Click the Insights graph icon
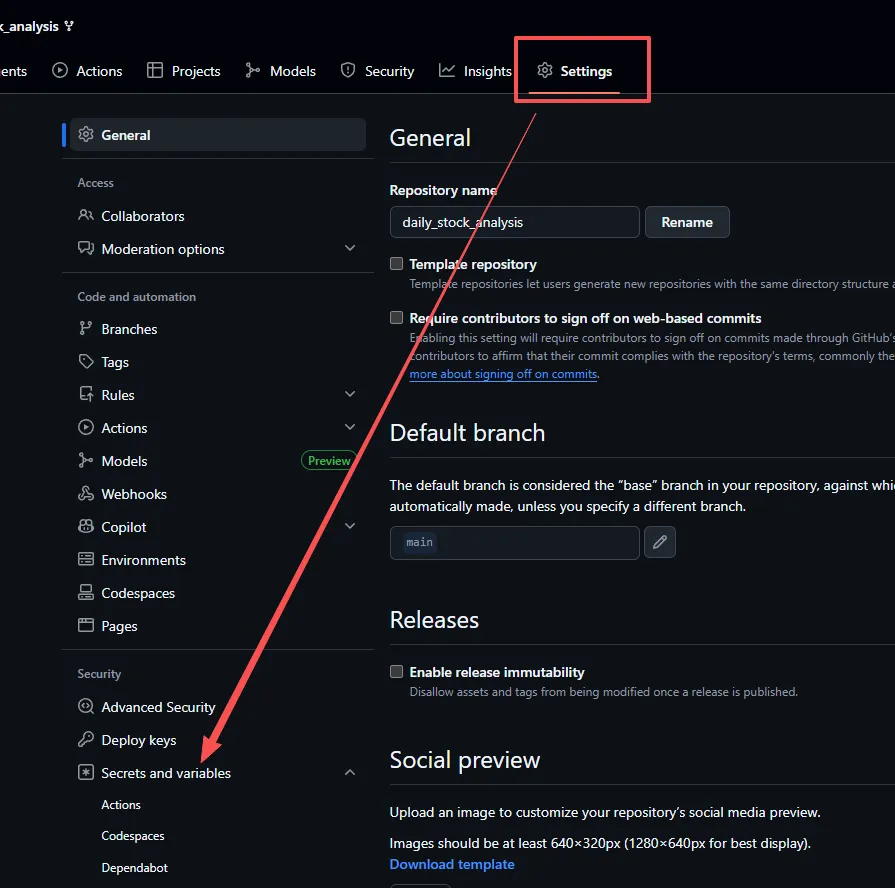This screenshot has width=895, height=888. (447, 70)
